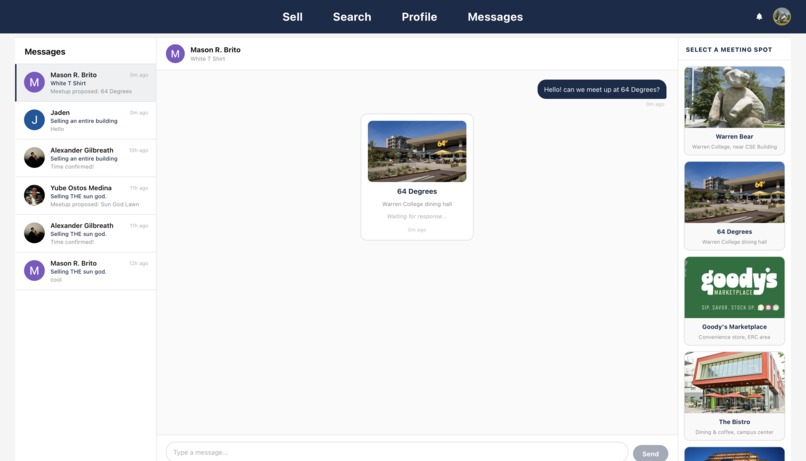Click 'Meetup proposed: Sun God Lawn' preview text
This screenshot has height=461, width=806.
tap(95, 205)
